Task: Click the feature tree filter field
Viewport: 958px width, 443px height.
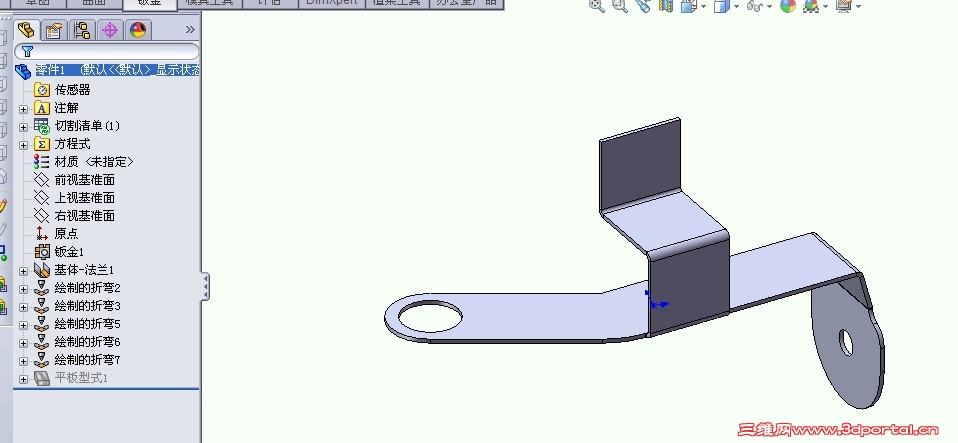Action: coord(107,51)
